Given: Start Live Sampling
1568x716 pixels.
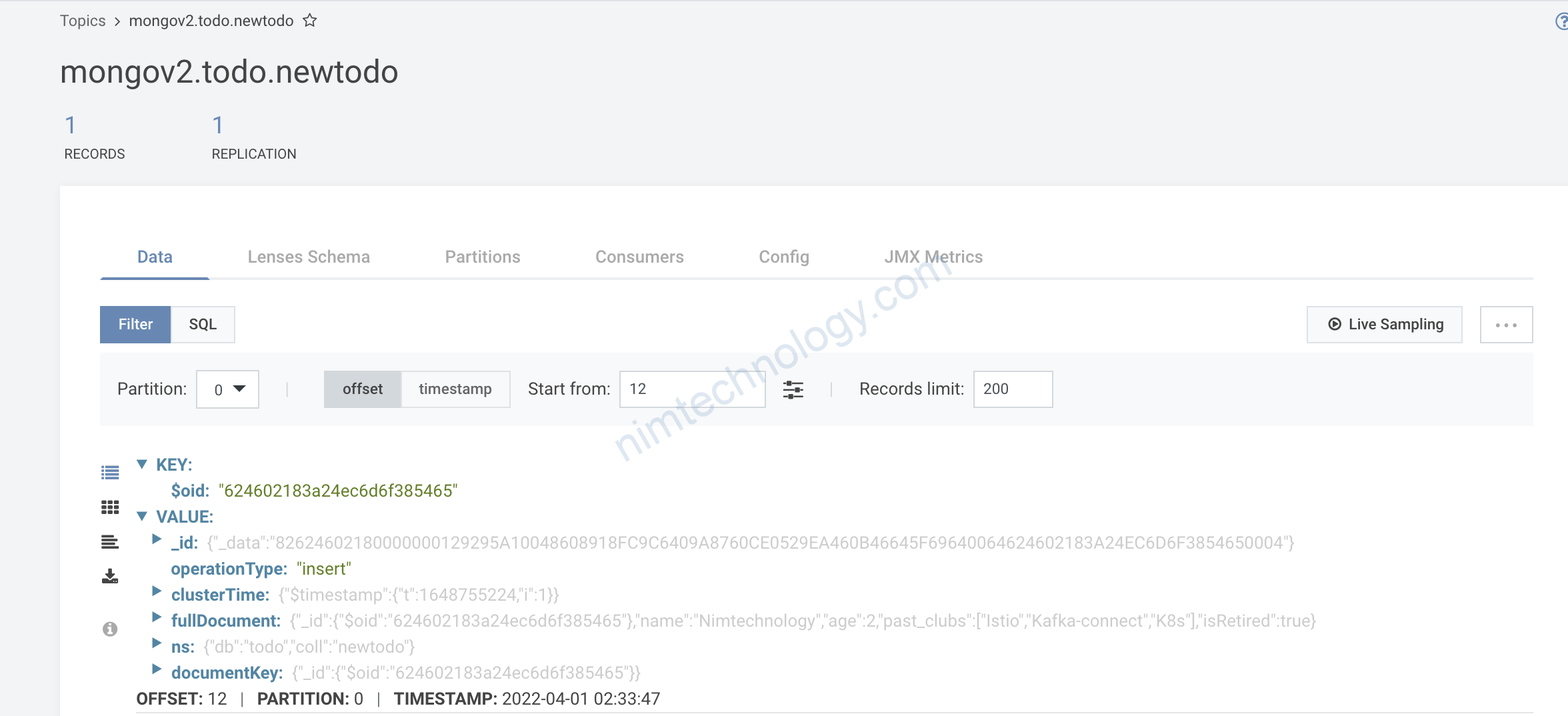Looking at the screenshot, I should pos(1385,325).
